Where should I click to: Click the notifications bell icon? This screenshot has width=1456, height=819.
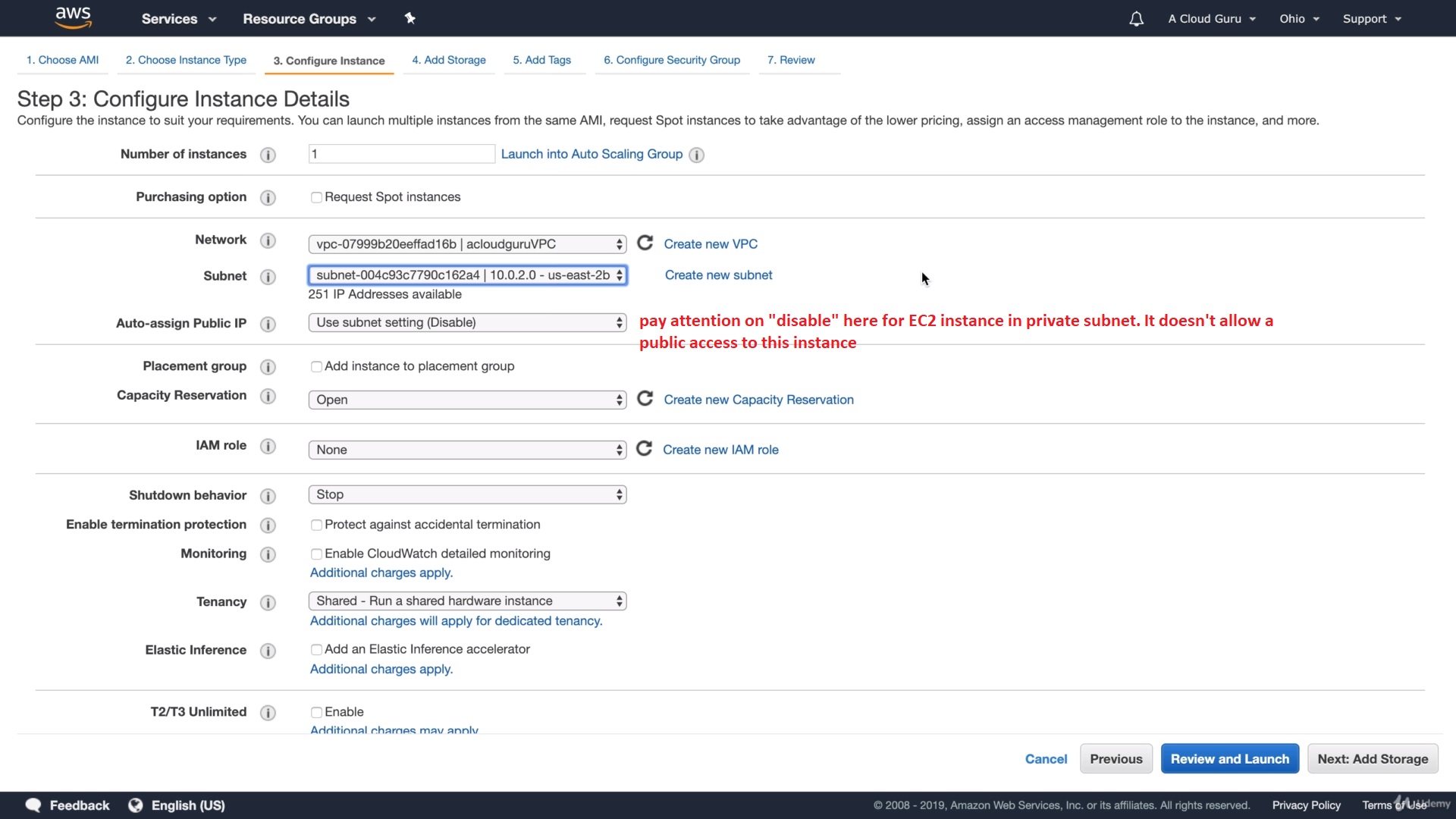[x=1136, y=19]
